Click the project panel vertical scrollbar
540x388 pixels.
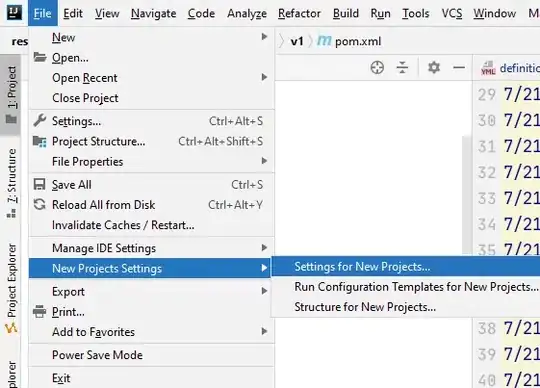coord(467,195)
